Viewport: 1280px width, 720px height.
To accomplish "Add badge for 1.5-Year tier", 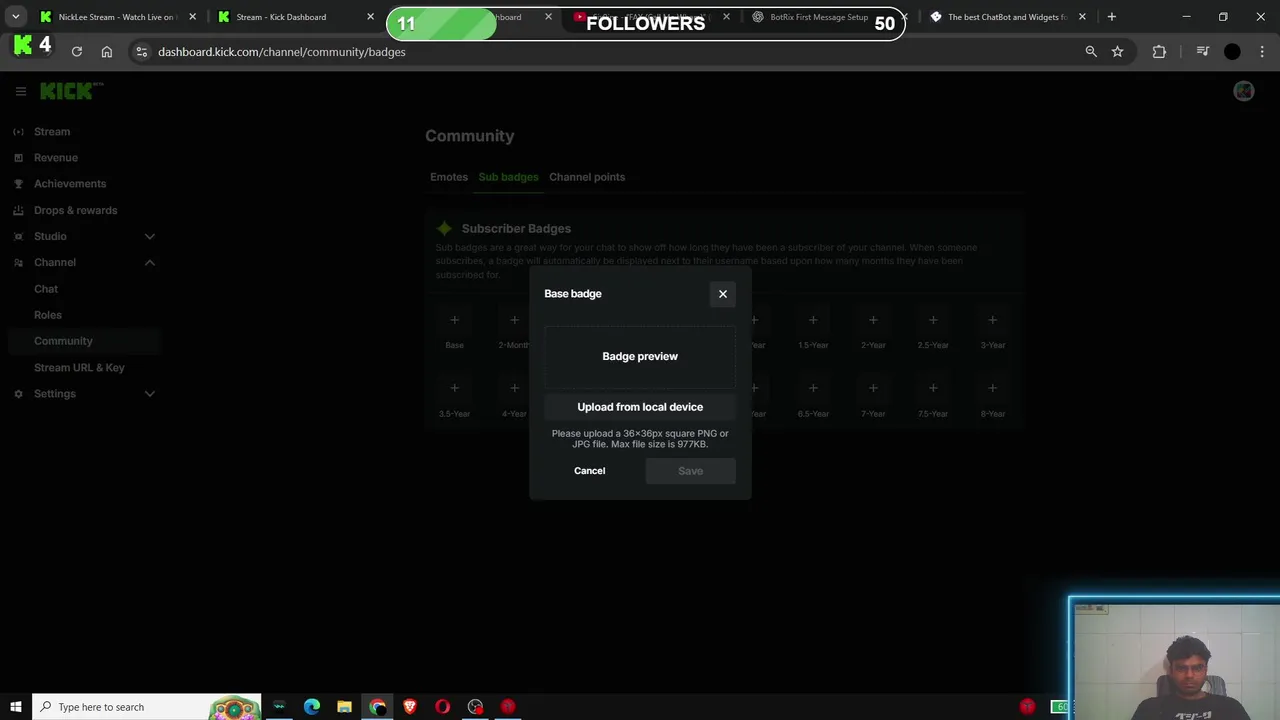I will point(813,320).
